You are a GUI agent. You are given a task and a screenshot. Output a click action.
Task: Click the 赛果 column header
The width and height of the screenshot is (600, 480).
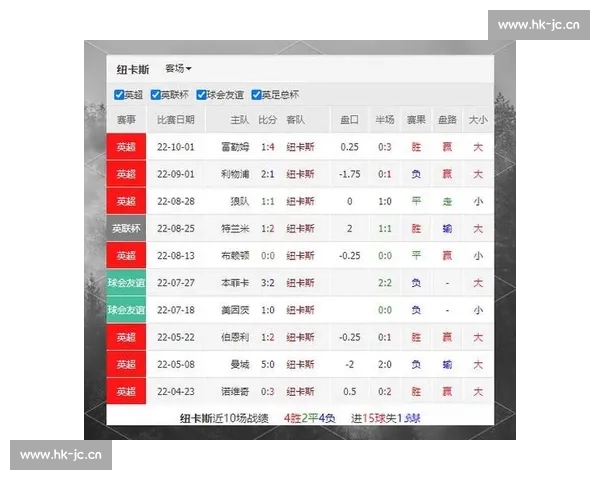416,120
